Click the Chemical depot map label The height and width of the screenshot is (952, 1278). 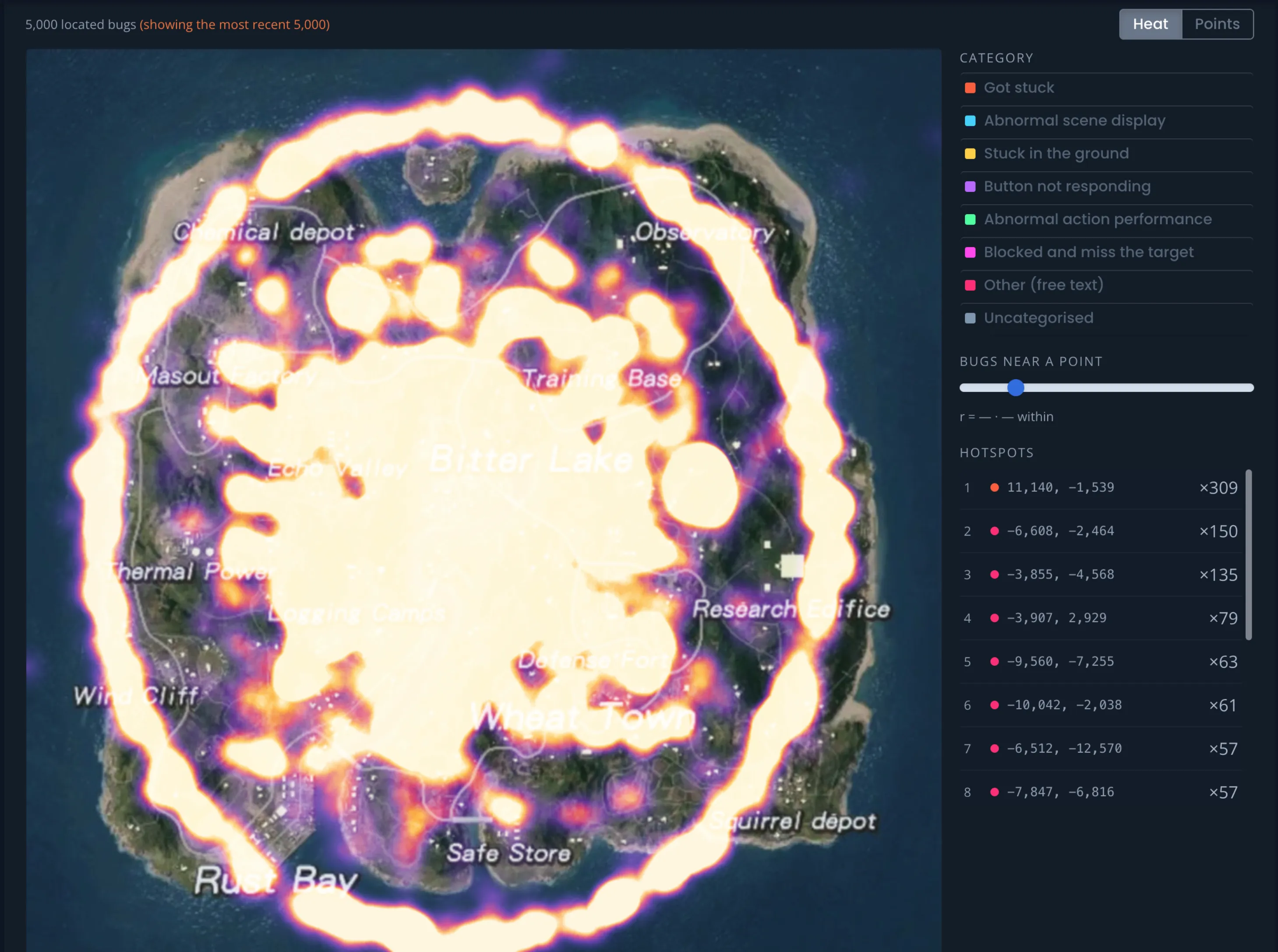[x=265, y=232]
